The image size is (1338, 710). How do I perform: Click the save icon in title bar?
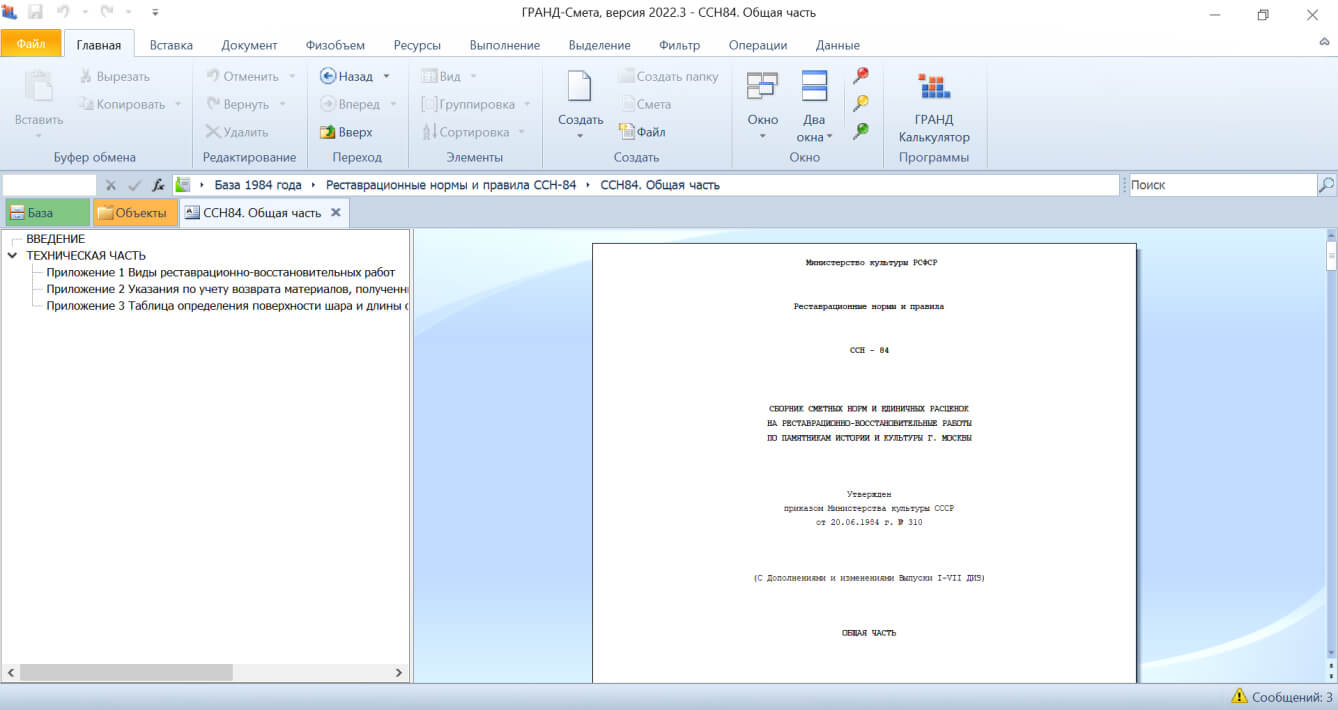coord(35,13)
